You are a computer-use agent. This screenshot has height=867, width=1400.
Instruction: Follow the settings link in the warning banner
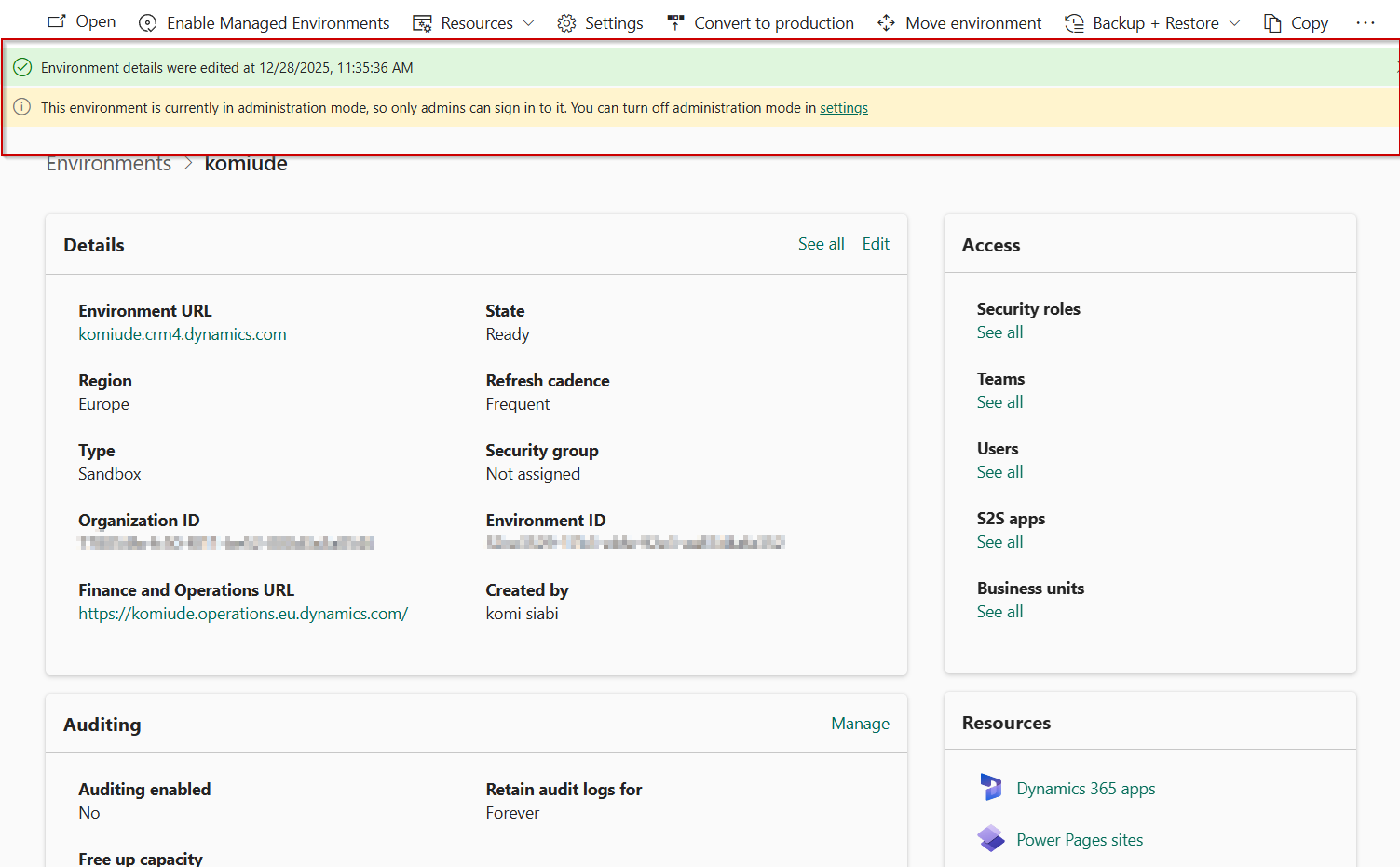coord(844,108)
